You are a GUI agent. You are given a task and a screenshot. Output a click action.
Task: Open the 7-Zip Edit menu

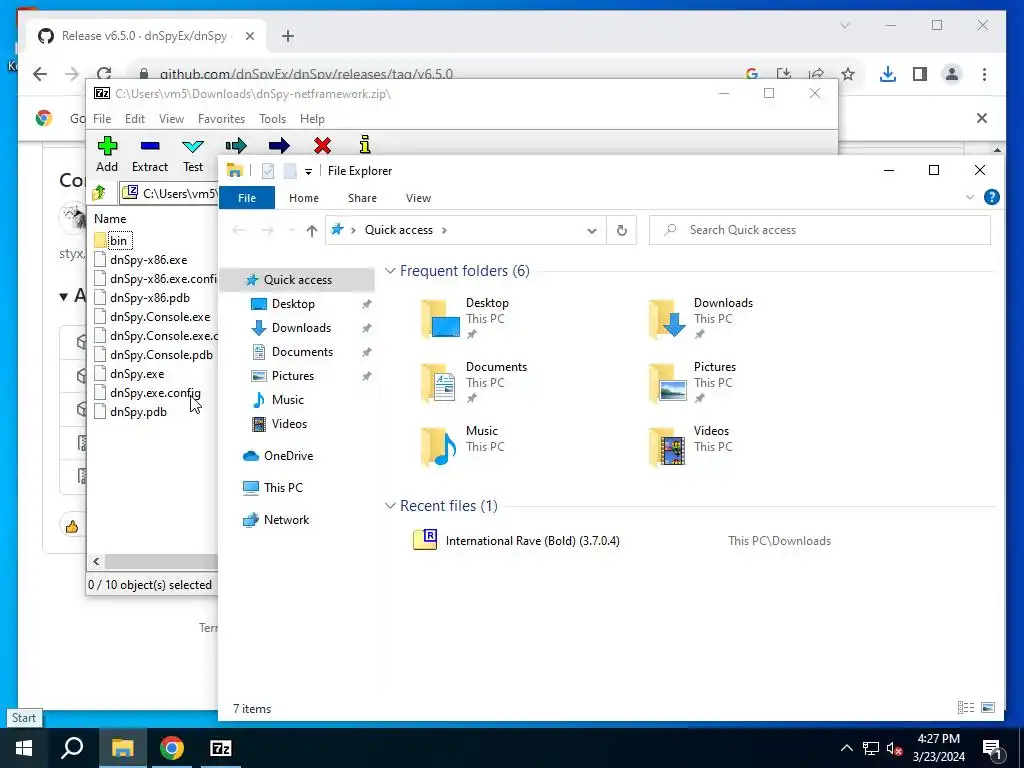click(135, 119)
